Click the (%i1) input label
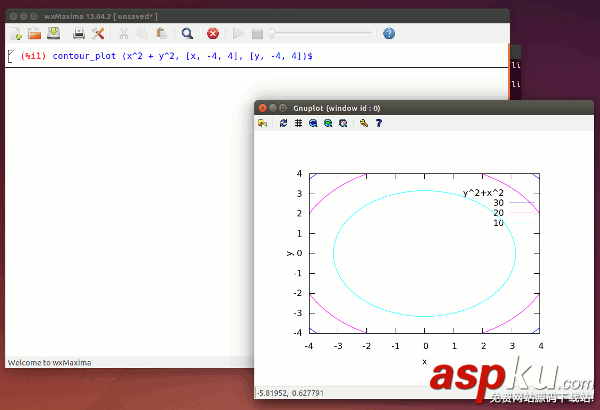 pos(33,56)
